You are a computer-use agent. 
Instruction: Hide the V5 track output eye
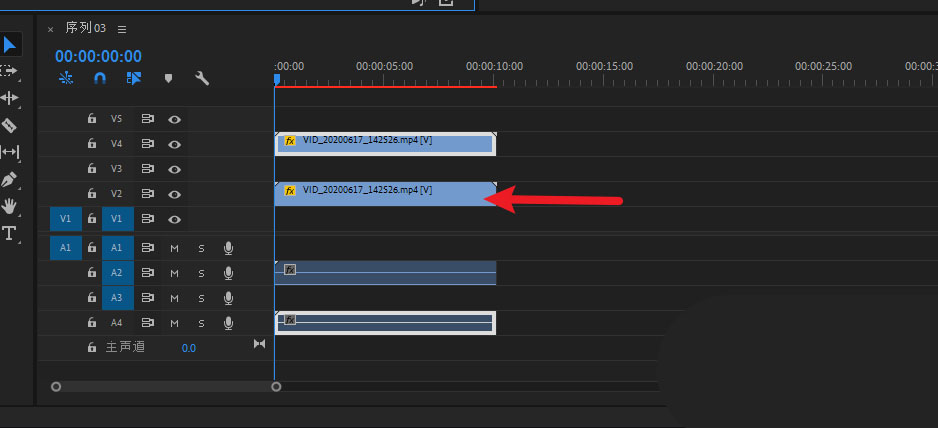click(174, 119)
